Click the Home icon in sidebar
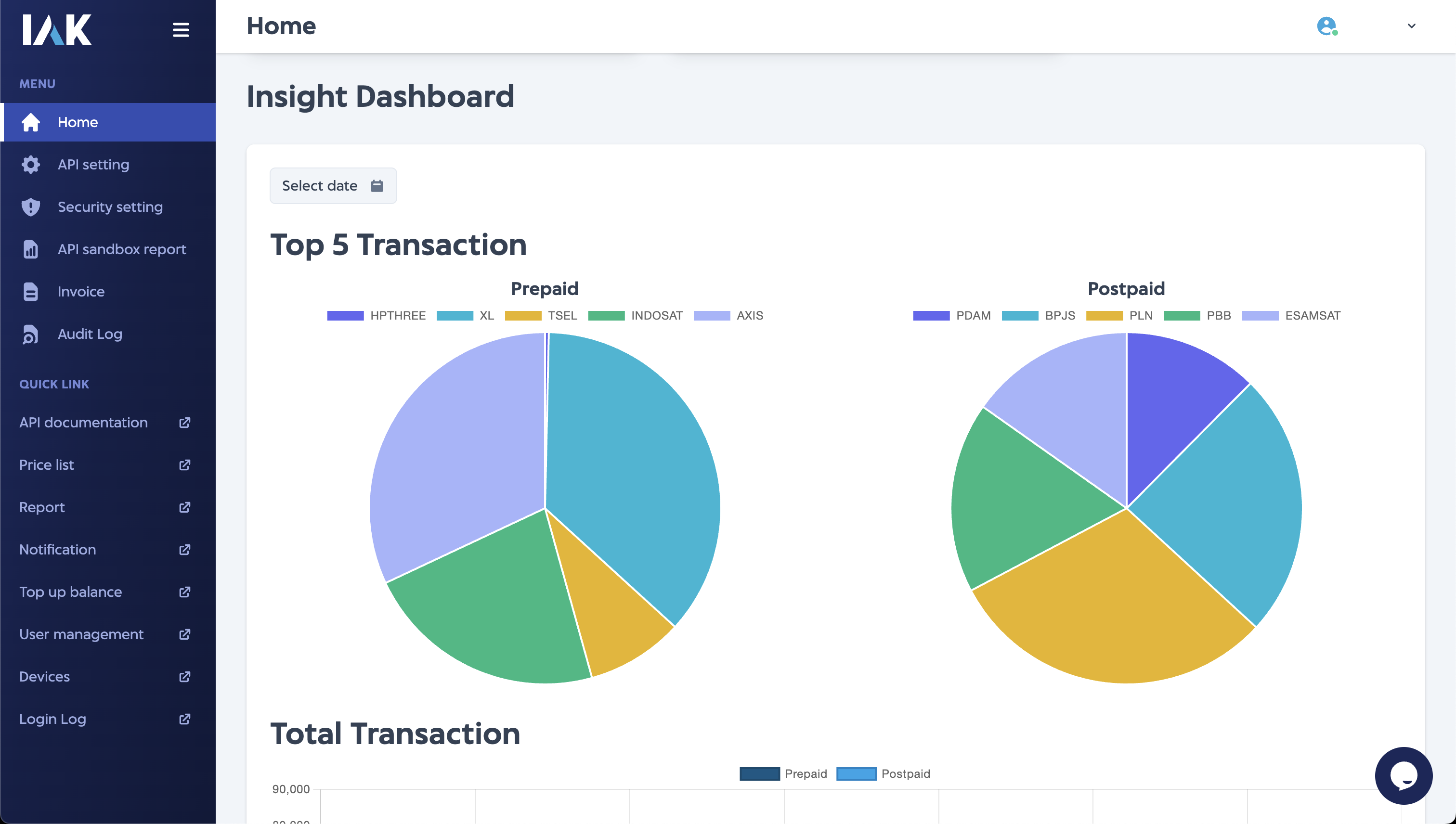Screen dimensions: 1456x824 [x=30, y=122]
